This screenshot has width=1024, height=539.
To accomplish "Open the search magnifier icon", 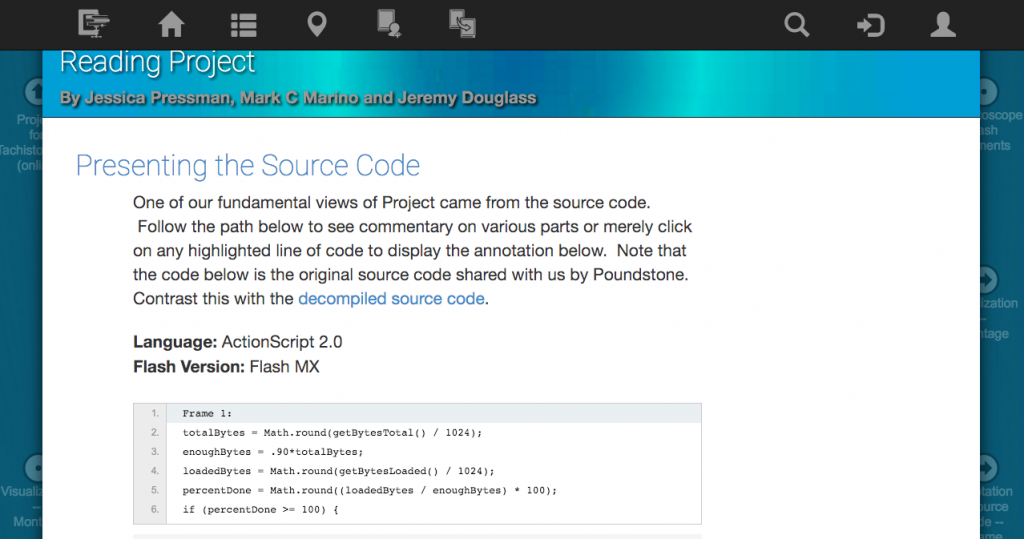I will pos(797,25).
